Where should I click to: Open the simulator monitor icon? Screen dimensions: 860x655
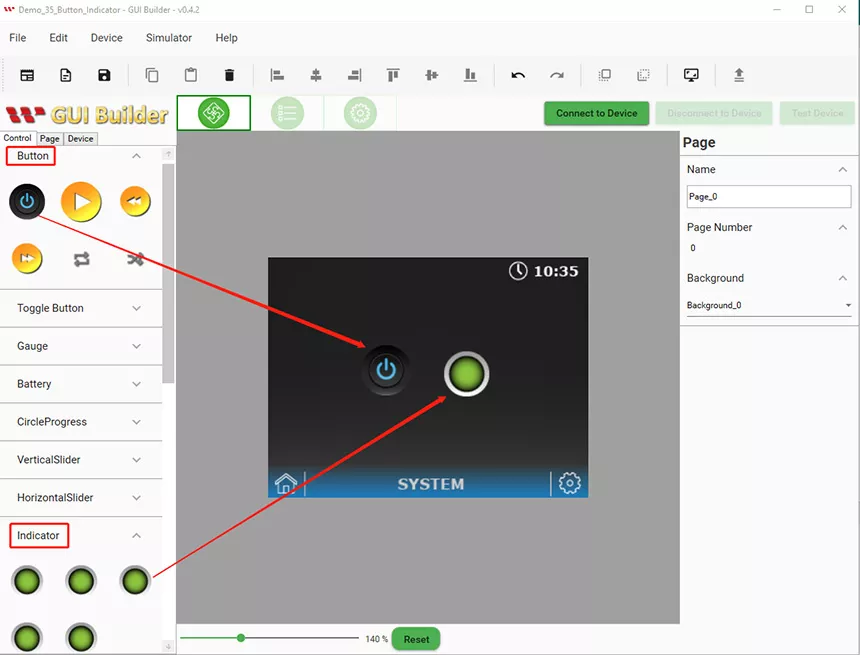691,75
